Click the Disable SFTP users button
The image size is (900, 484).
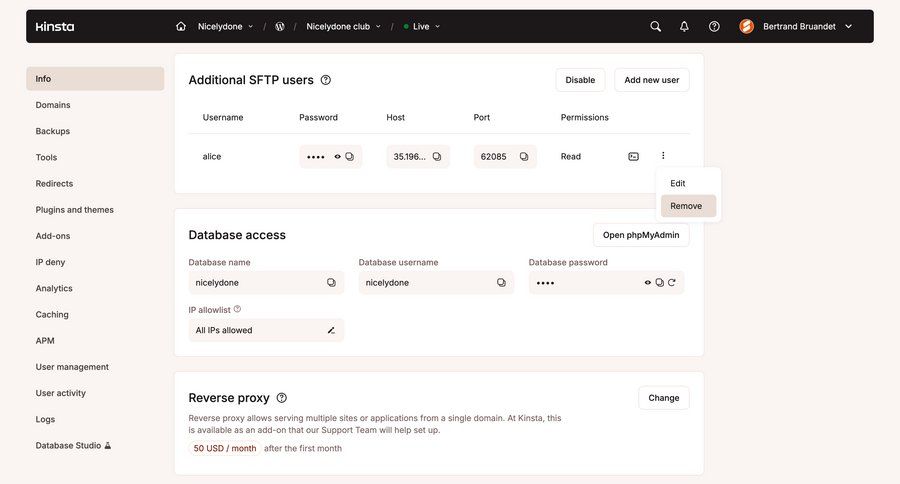(580, 80)
